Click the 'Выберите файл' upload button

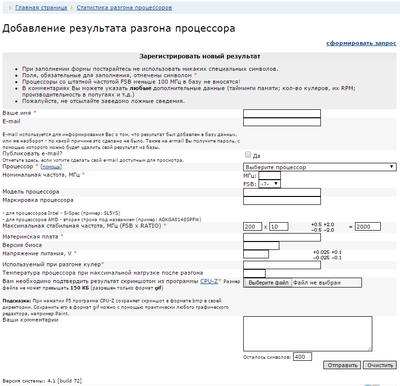click(x=268, y=283)
